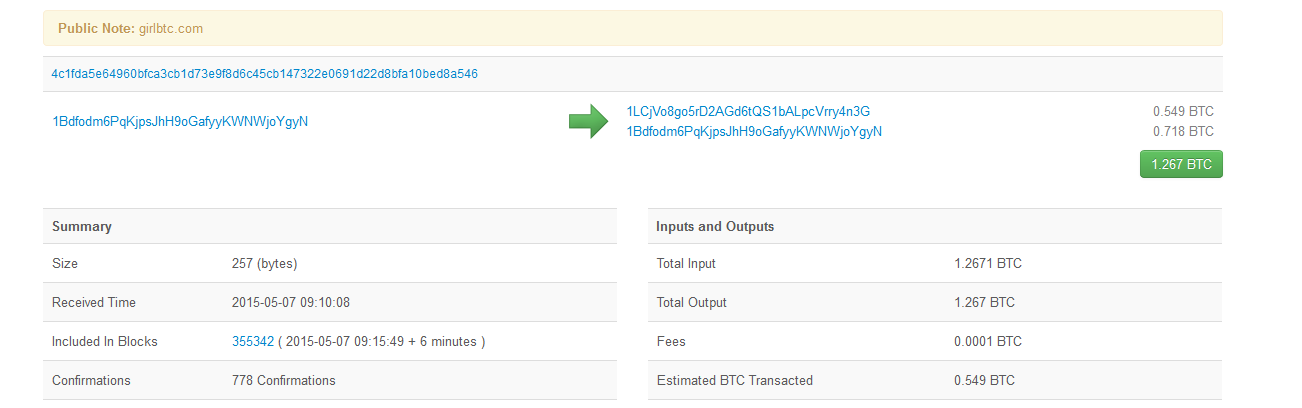Click the Public Note label
The image size is (1302, 408).
96,28
